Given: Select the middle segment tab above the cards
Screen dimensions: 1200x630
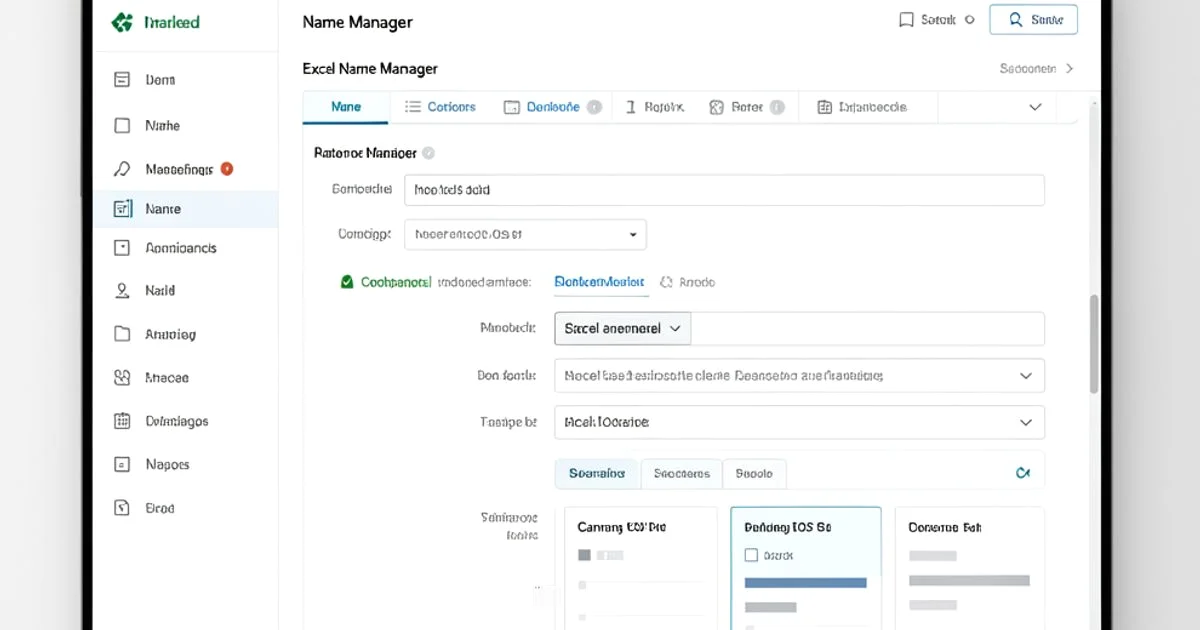Looking at the screenshot, I should pos(681,473).
